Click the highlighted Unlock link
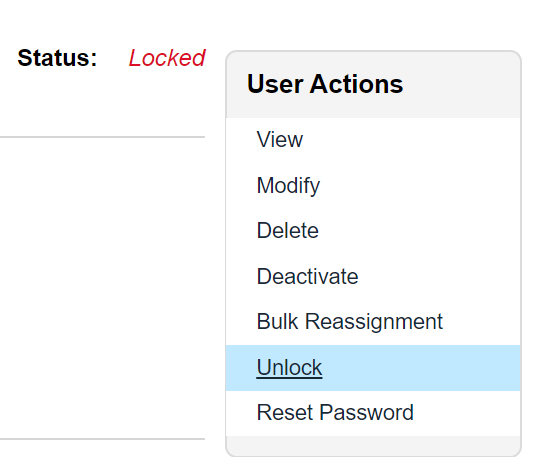Screen dimensions: 538x457 click(289, 367)
